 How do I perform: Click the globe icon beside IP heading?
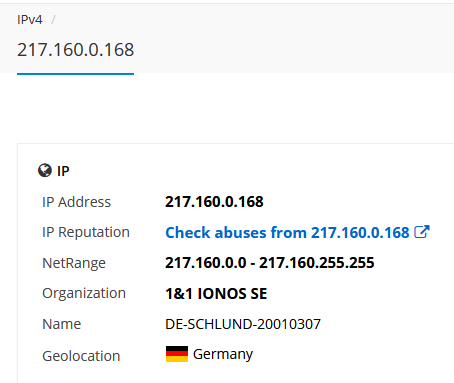(x=45, y=170)
